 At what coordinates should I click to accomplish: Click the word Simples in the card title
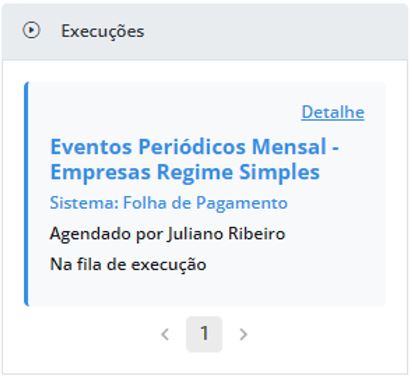pyautogui.click(x=279, y=173)
